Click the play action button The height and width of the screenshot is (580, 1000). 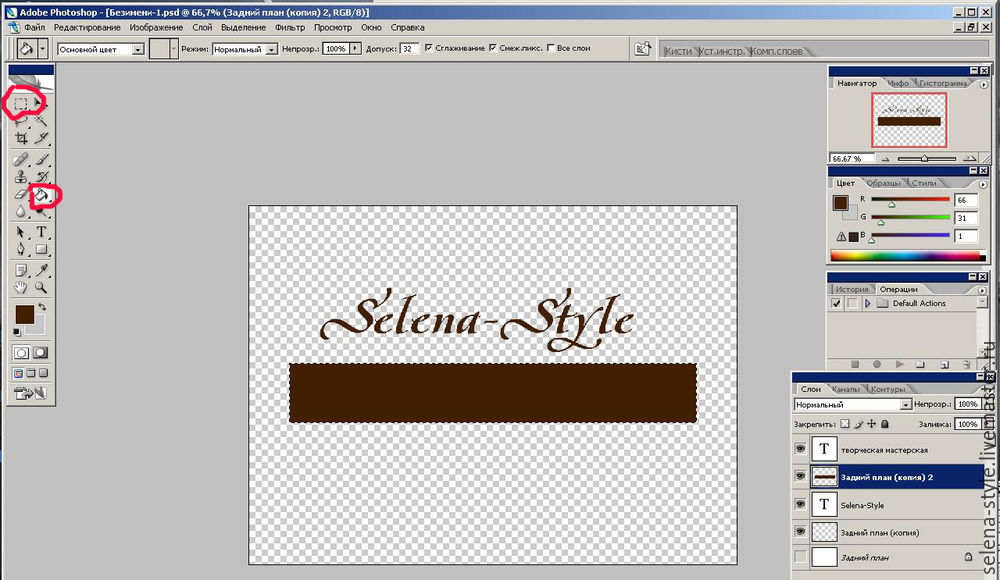click(x=899, y=364)
